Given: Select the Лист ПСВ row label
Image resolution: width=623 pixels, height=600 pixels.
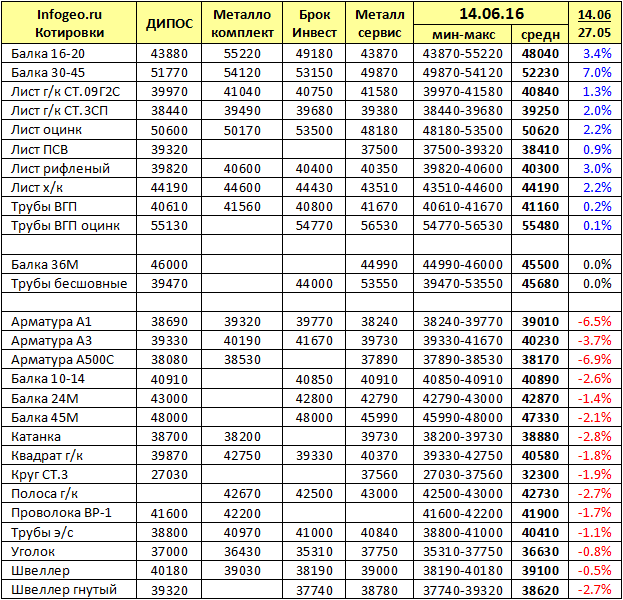Looking at the screenshot, I should (39, 149).
